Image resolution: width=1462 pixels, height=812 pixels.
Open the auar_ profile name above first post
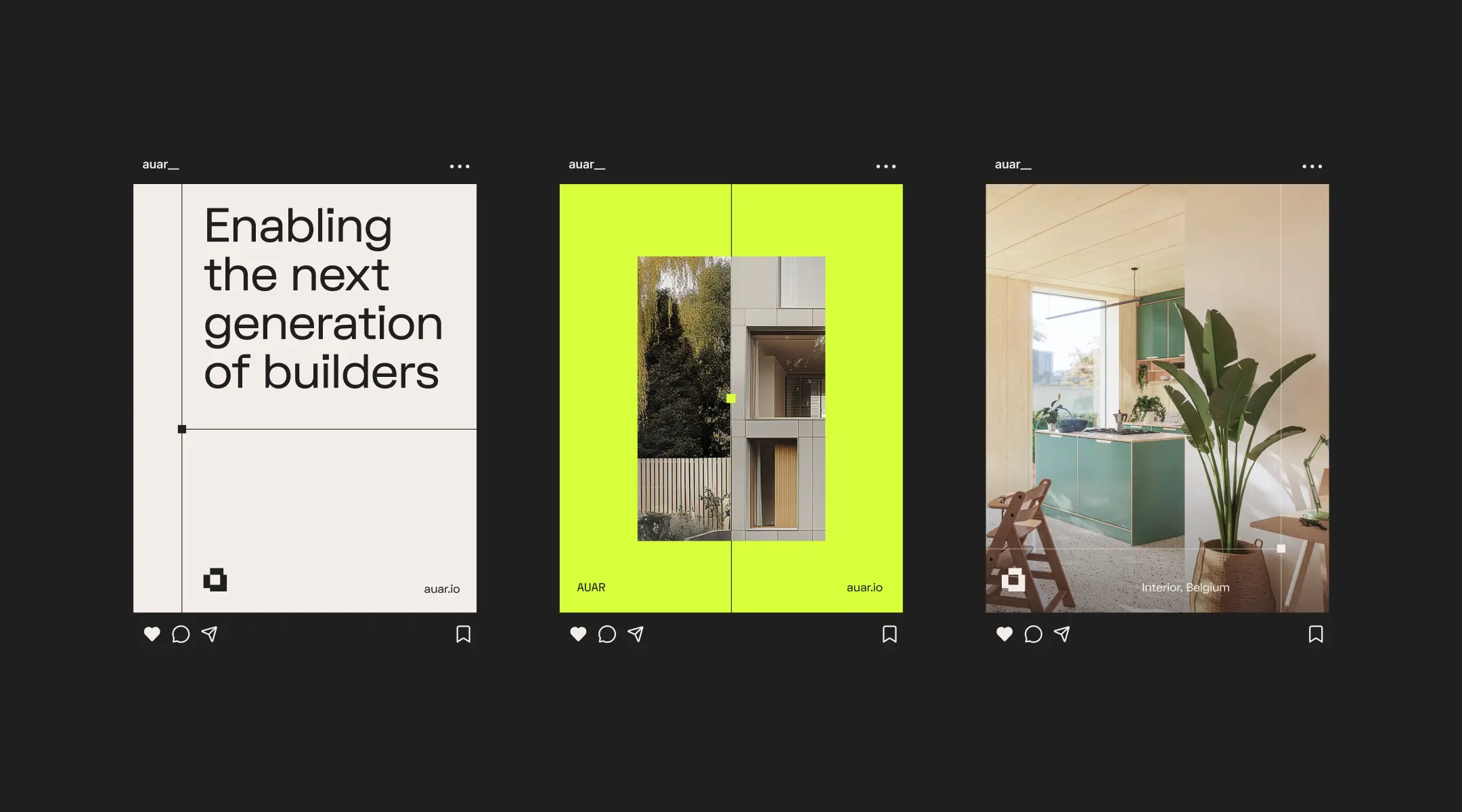click(x=160, y=164)
